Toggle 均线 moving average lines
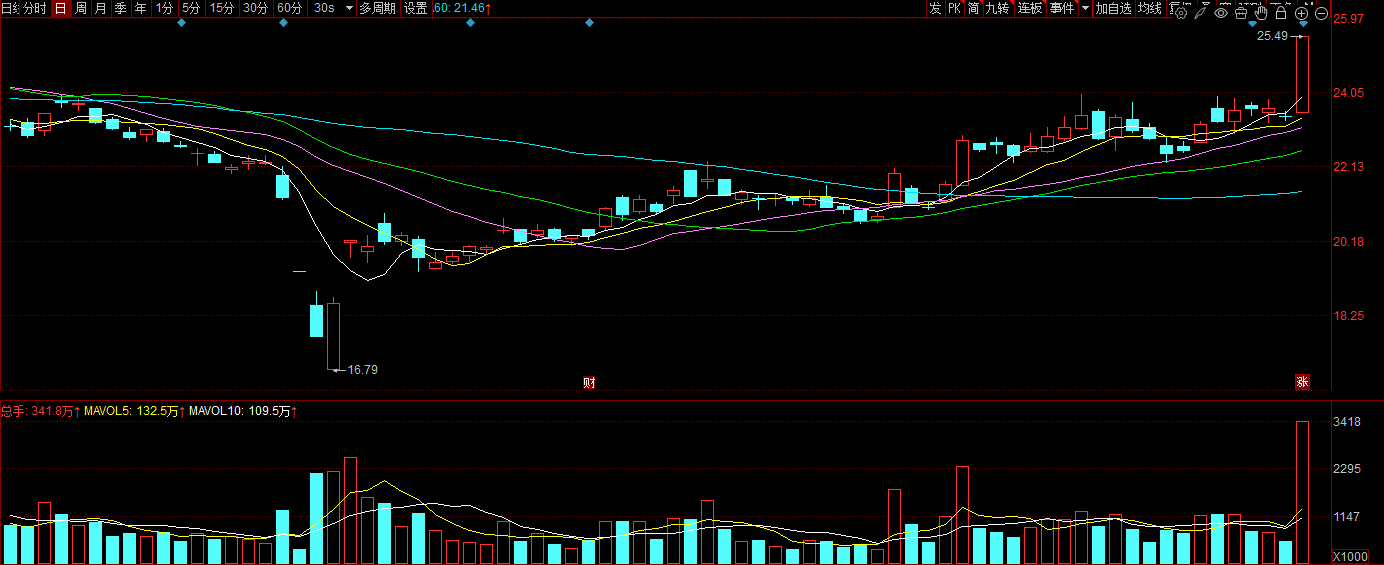Viewport: 1384px width, 565px height. coord(1151,8)
